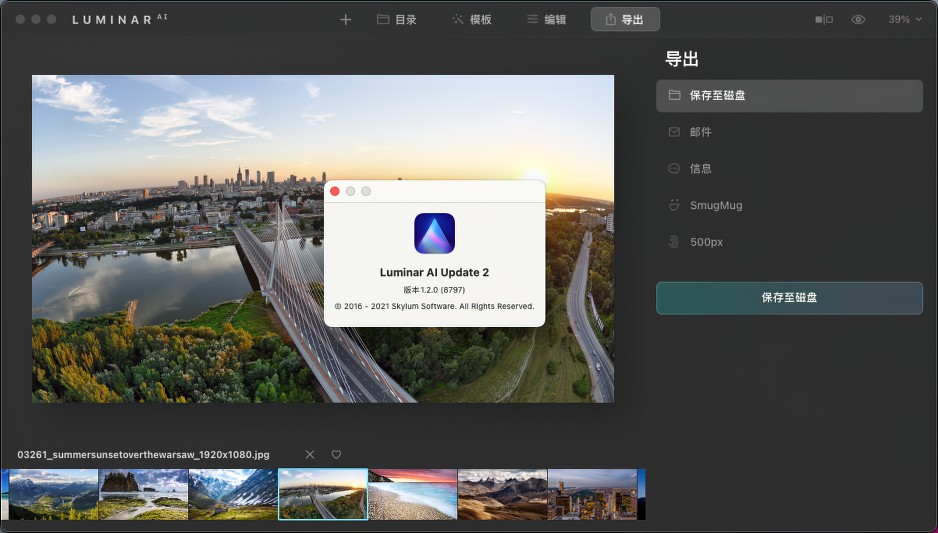The width and height of the screenshot is (938, 533).
Task: Toggle the eye preview icon
Action: coord(858,20)
